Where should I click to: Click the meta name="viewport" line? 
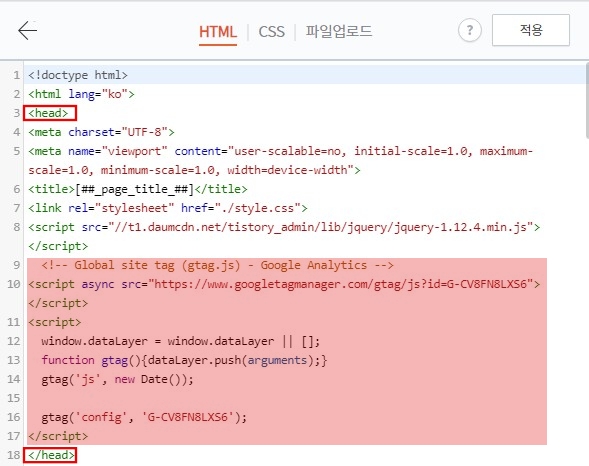(x=281, y=151)
